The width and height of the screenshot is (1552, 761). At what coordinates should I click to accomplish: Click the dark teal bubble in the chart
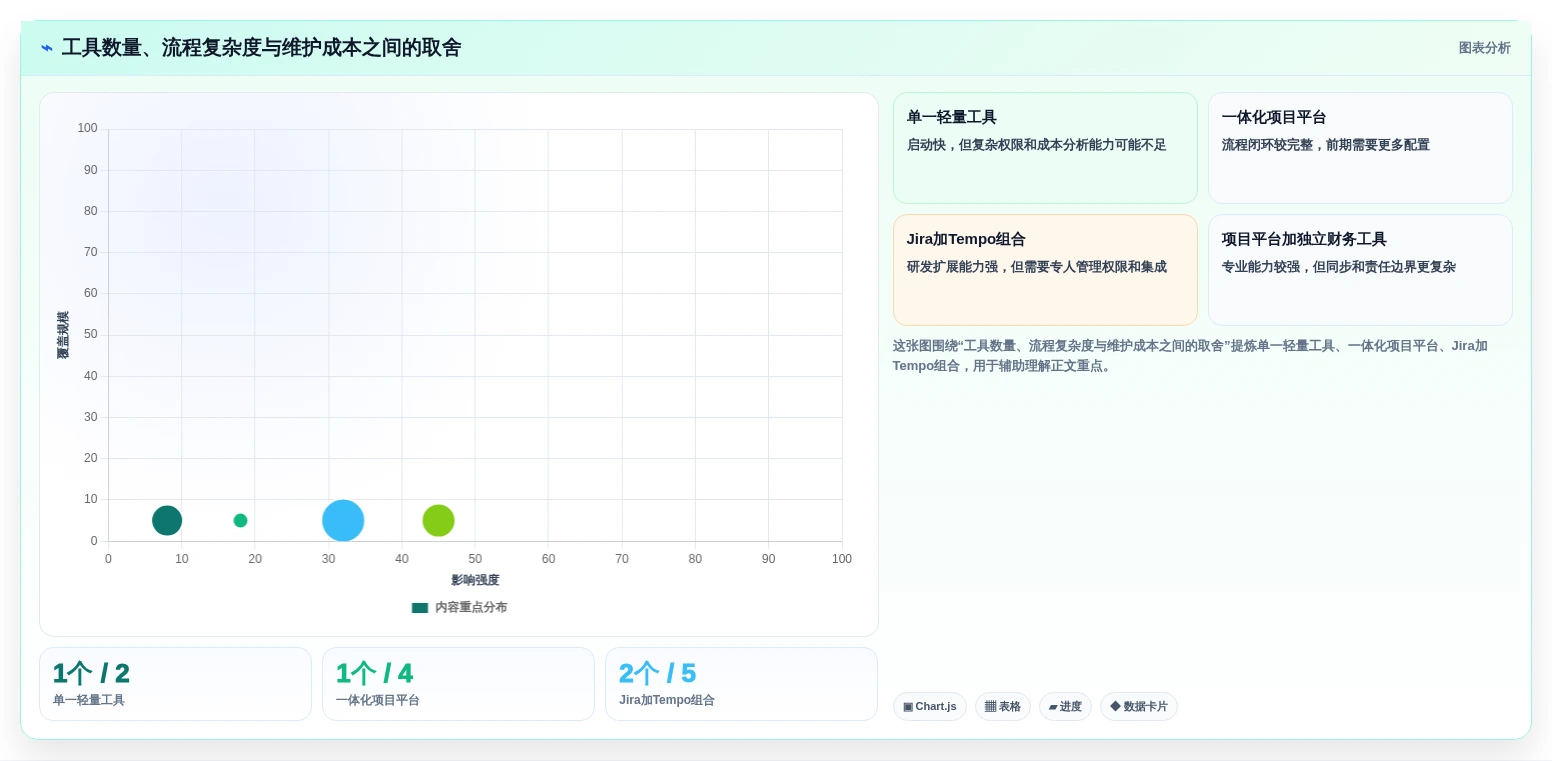click(x=167, y=520)
